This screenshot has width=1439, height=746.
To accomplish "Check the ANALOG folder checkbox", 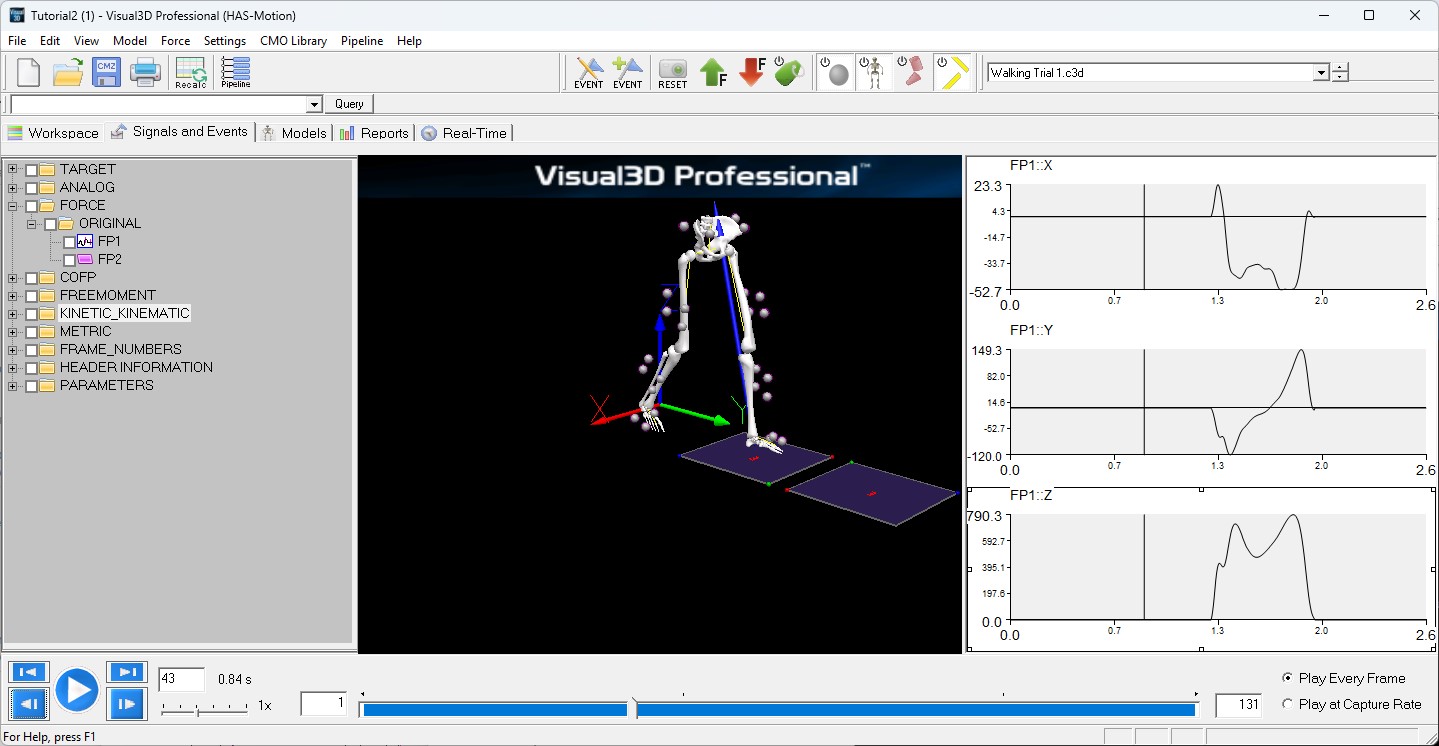I will coord(31,188).
